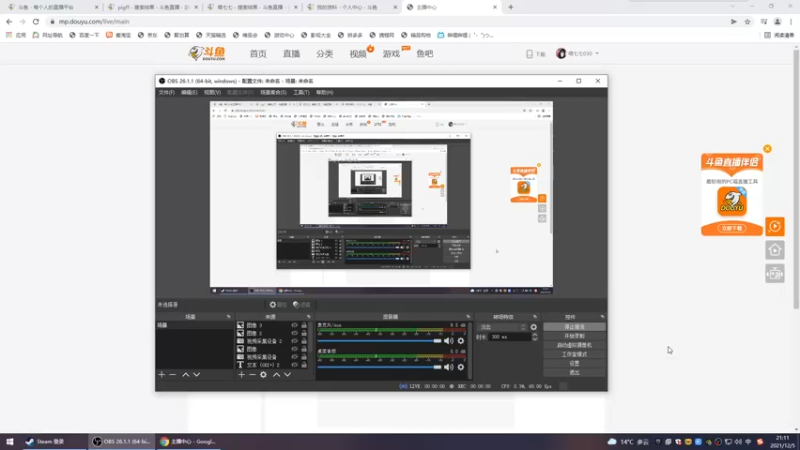
Task: Remove selected source with minus icon
Action: coord(252,374)
